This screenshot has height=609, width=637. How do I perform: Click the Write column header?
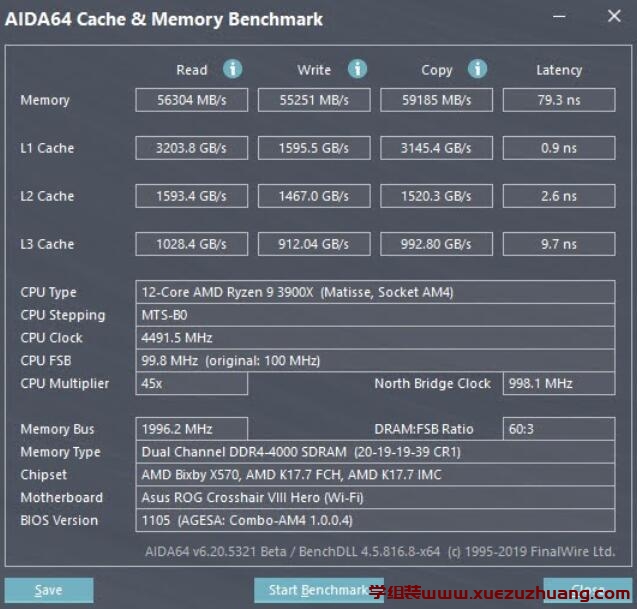pos(314,70)
